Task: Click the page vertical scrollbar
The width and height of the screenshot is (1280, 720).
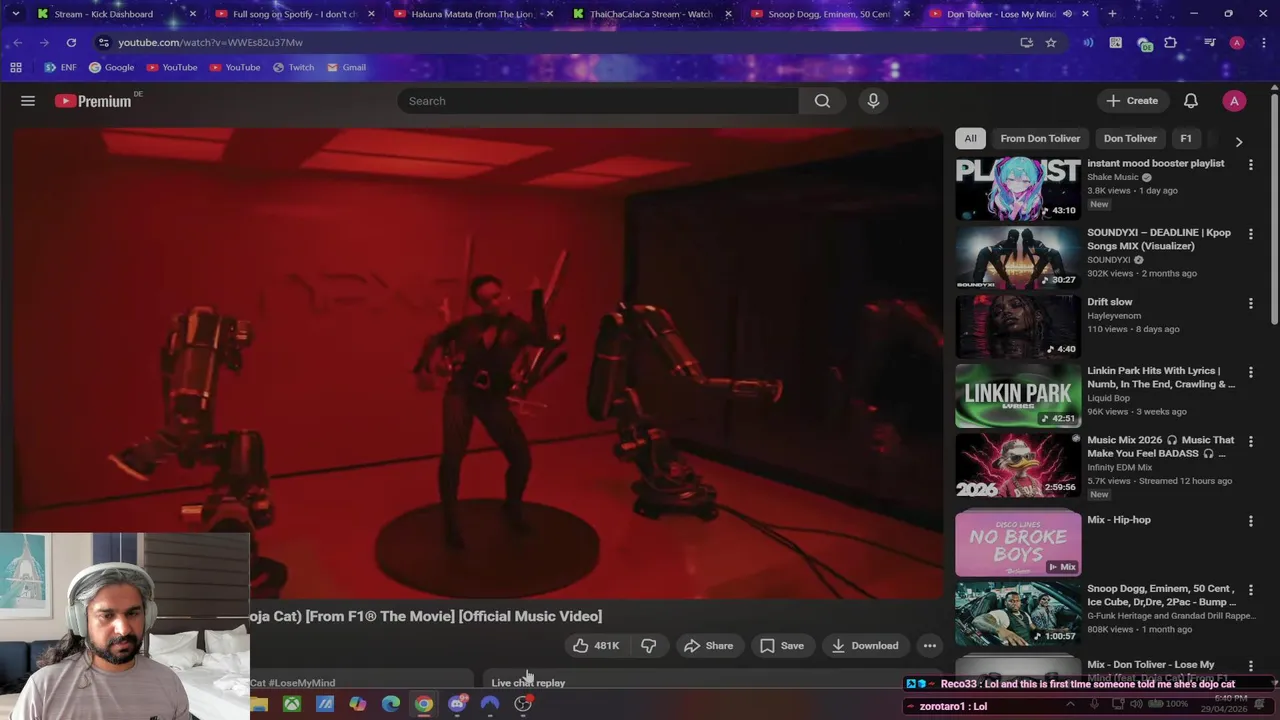Action: click(1274, 210)
